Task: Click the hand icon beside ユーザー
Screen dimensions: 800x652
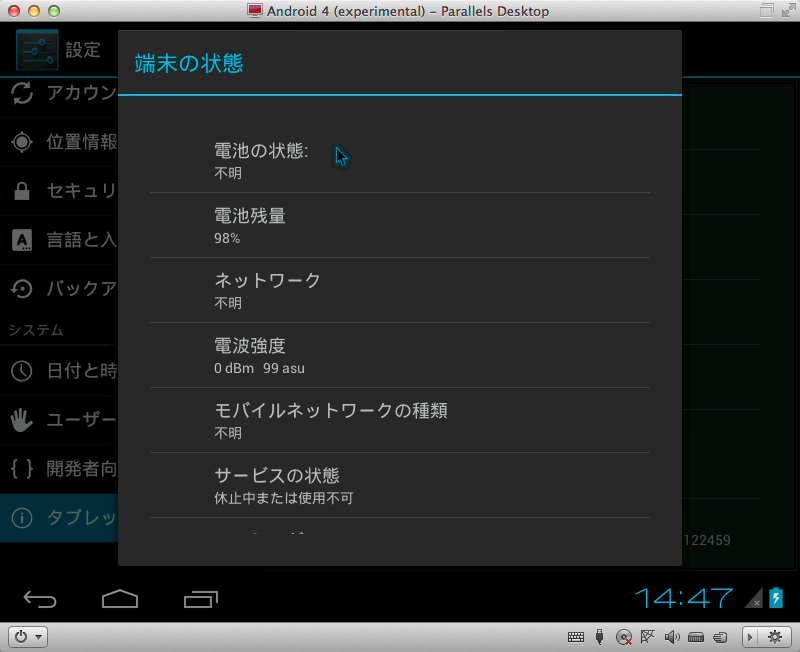Action: tap(22, 420)
